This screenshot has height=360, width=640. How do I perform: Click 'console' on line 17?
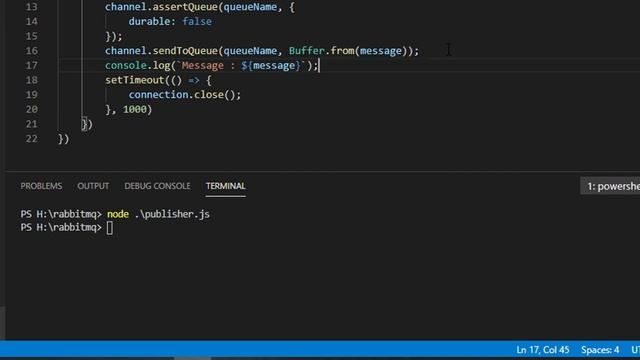(x=126, y=66)
